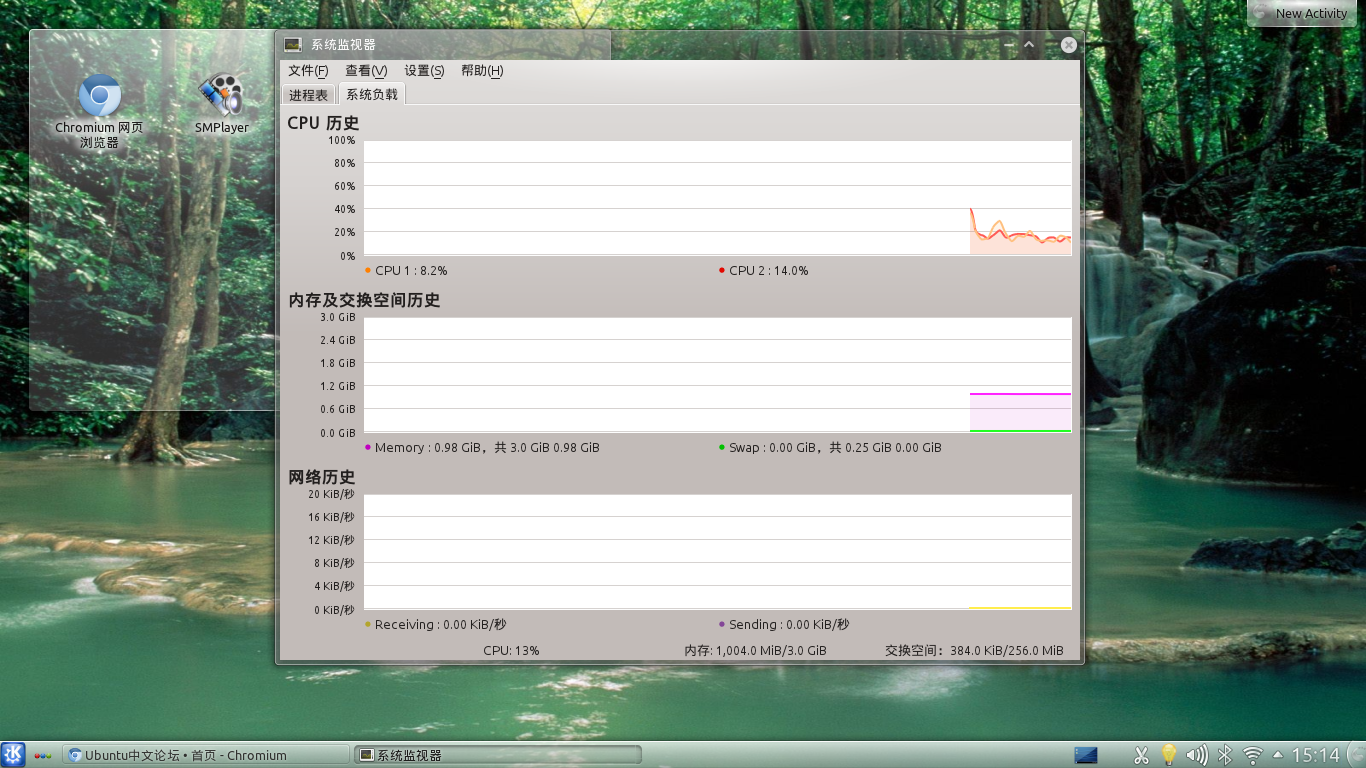Open the 查看(V) menu

point(366,71)
